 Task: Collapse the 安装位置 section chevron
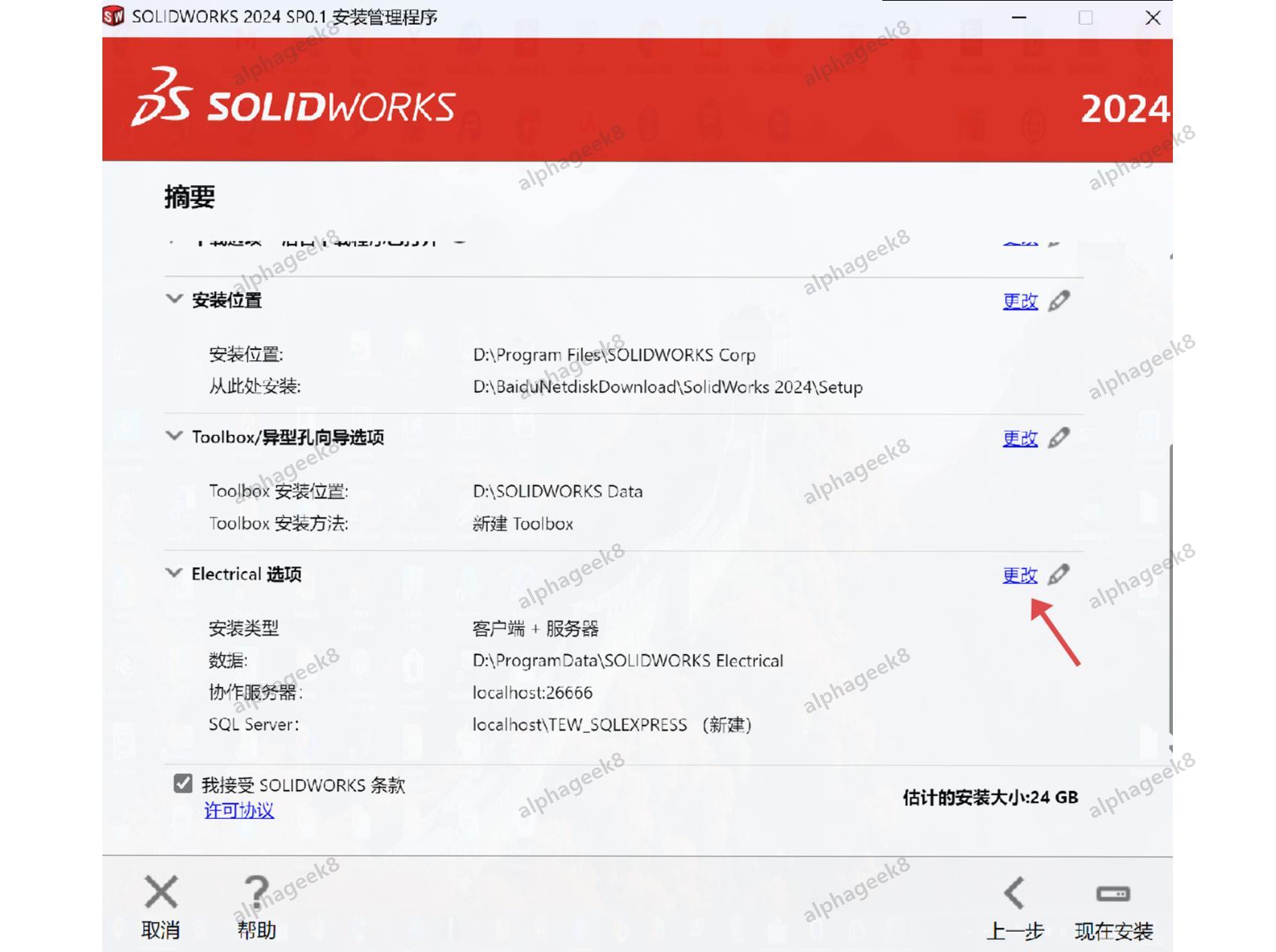click(174, 298)
